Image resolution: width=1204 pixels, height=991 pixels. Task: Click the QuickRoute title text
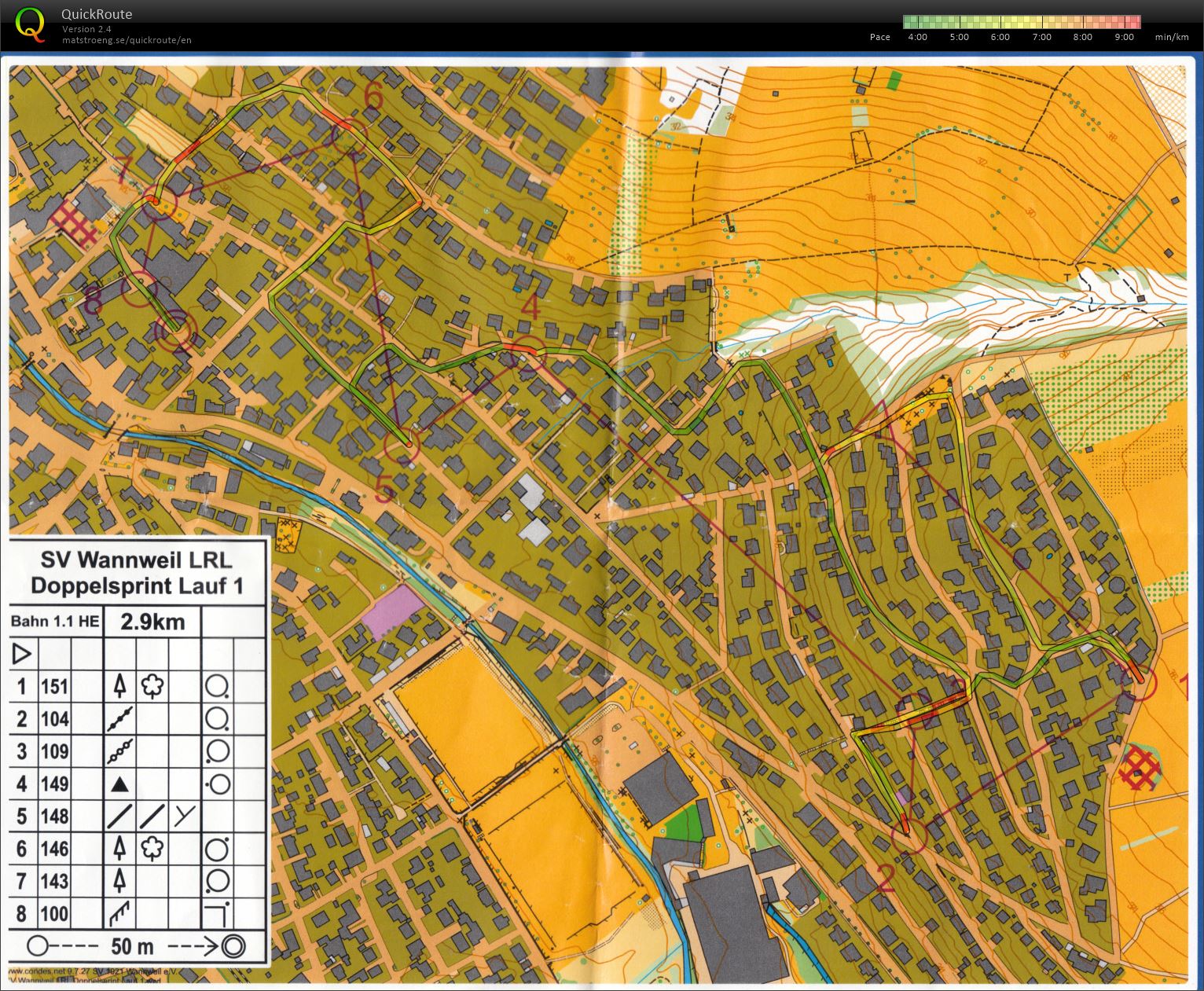point(97,14)
